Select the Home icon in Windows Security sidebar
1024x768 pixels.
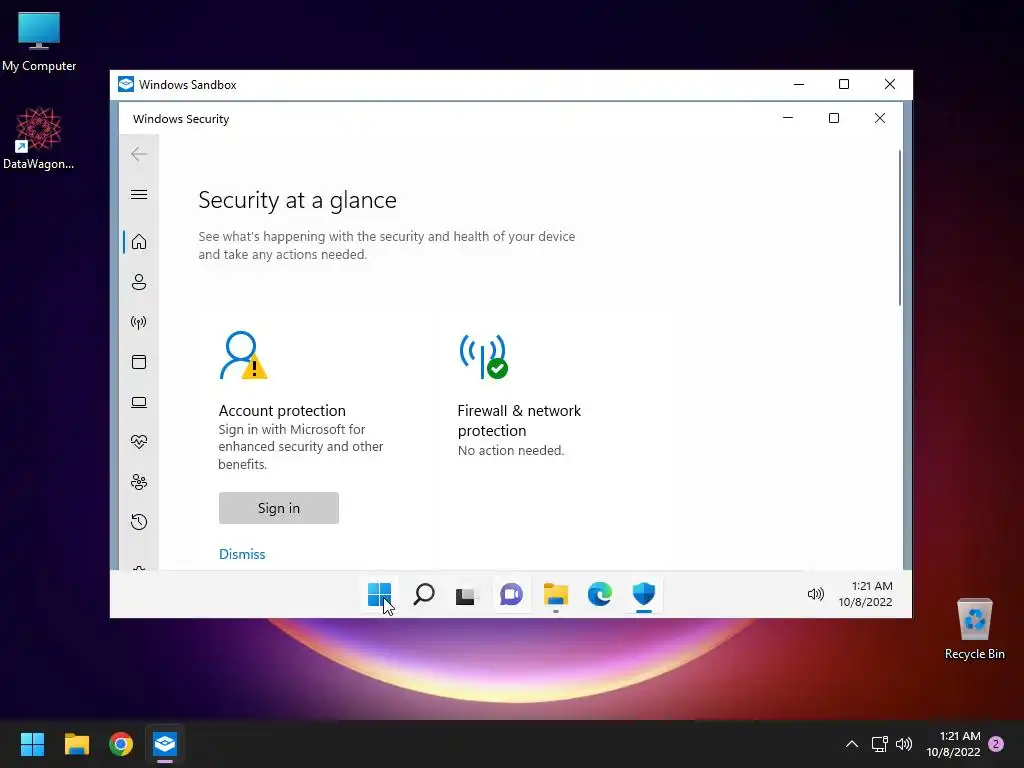coord(138,242)
